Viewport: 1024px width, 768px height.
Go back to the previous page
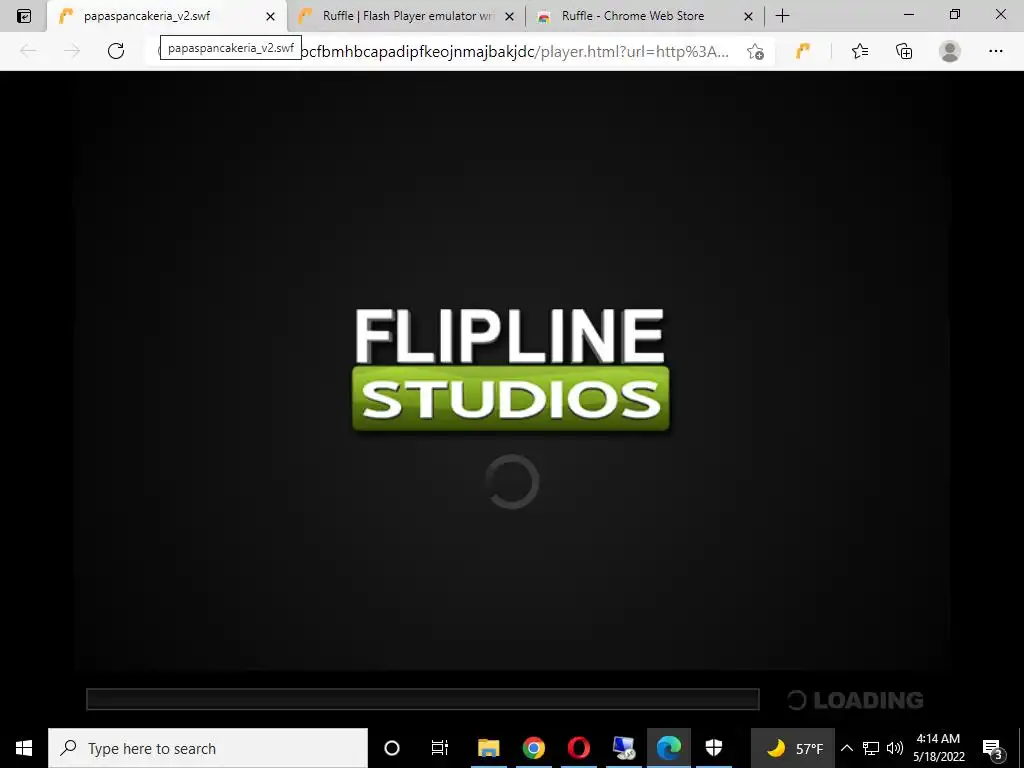[28, 51]
